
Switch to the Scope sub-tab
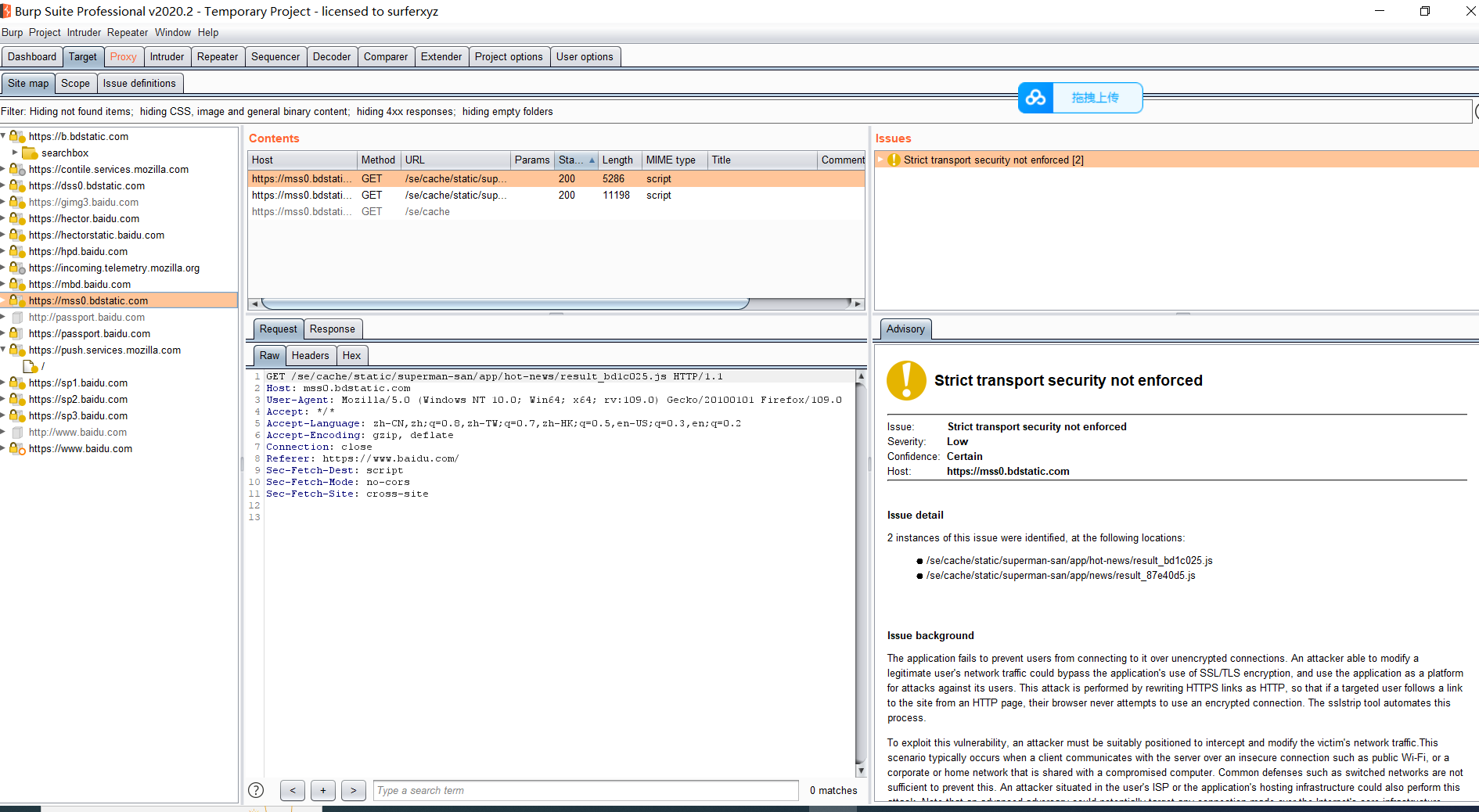75,83
